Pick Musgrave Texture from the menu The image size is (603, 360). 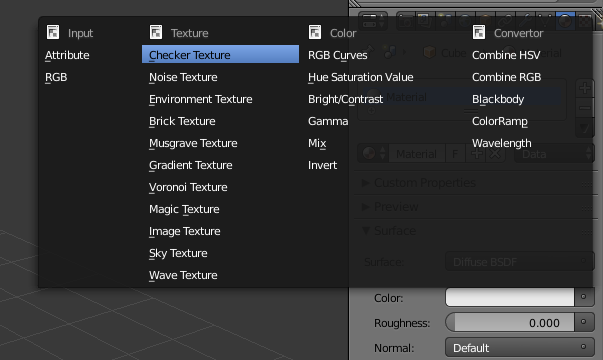[x=193, y=143]
